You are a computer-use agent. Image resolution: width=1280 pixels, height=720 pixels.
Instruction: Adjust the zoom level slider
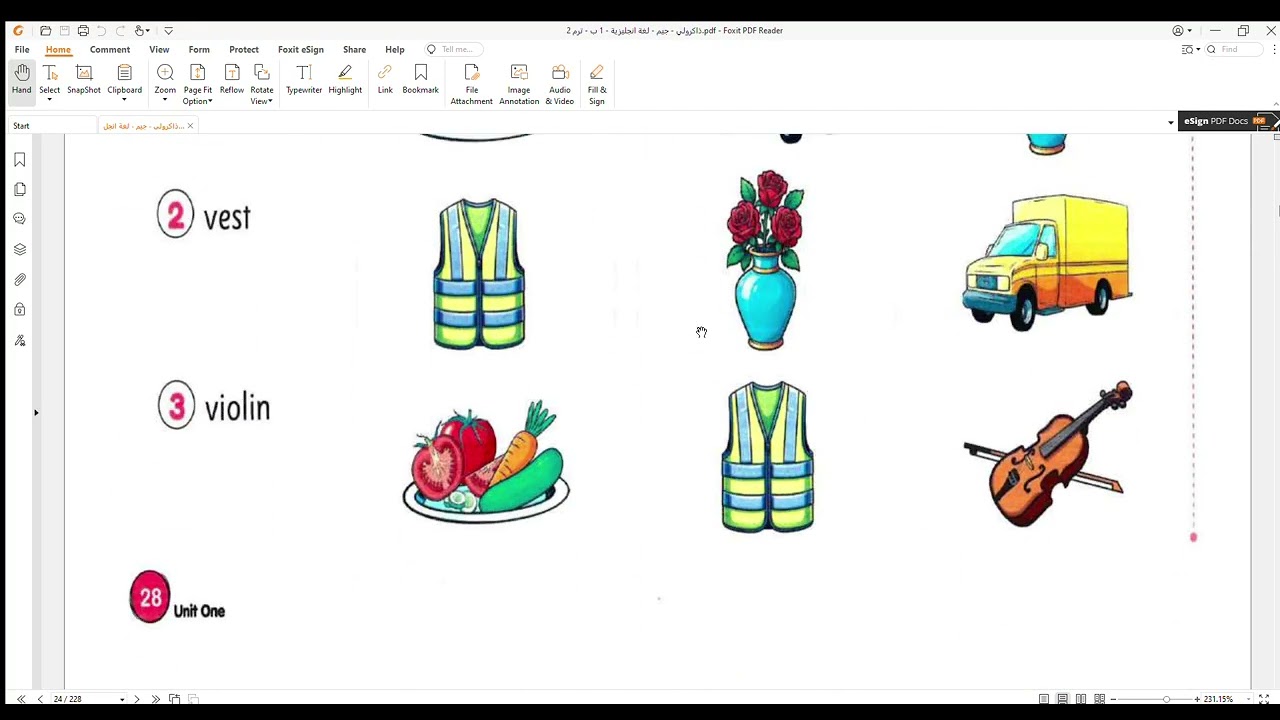1166,699
